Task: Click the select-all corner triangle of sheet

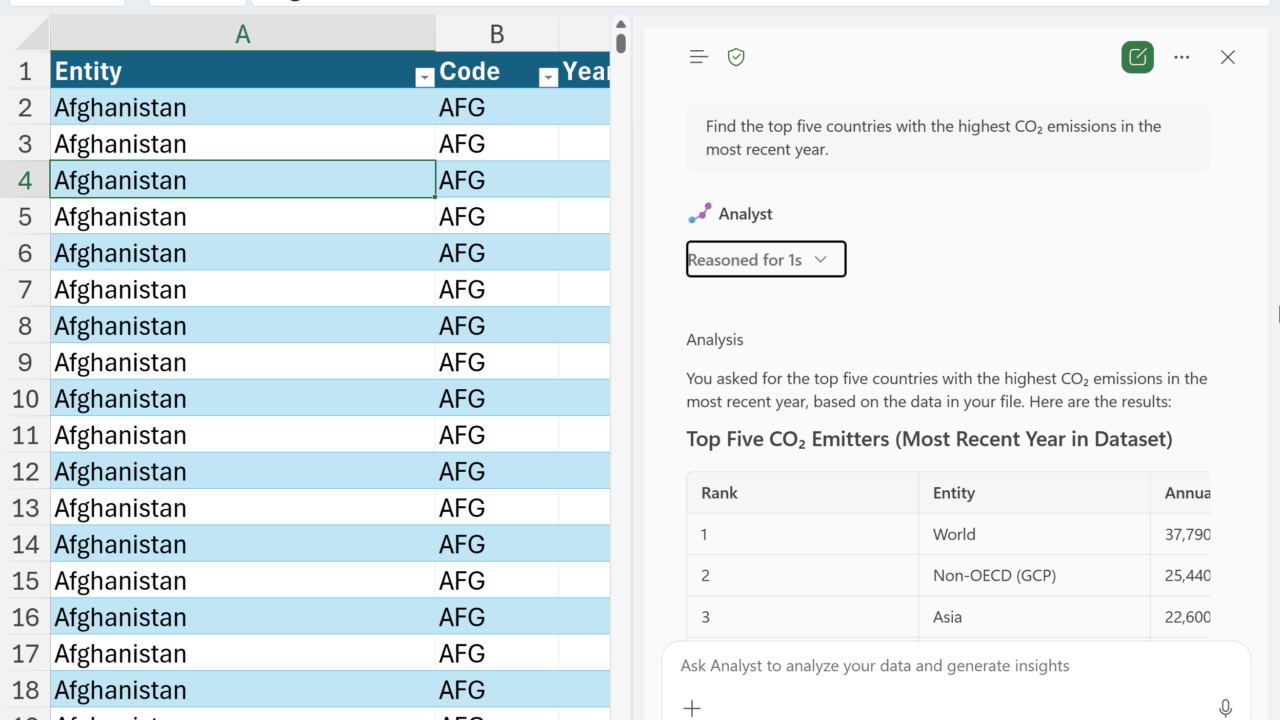Action: point(30,35)
